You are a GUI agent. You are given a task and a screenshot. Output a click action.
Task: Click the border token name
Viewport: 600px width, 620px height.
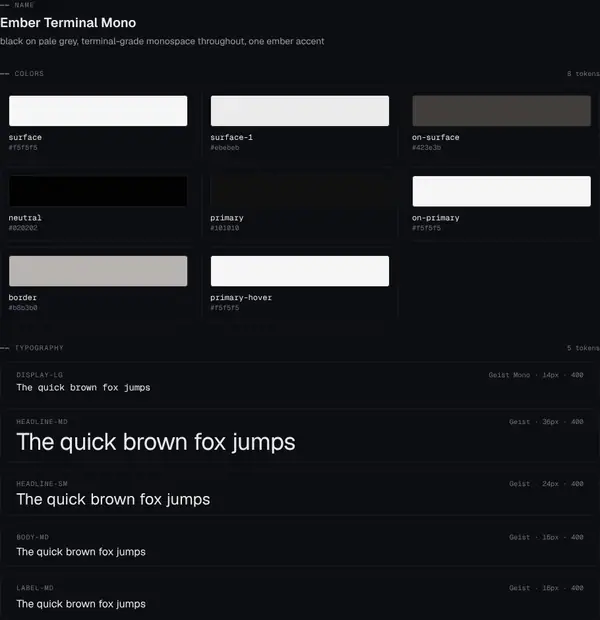click(23, 297)
